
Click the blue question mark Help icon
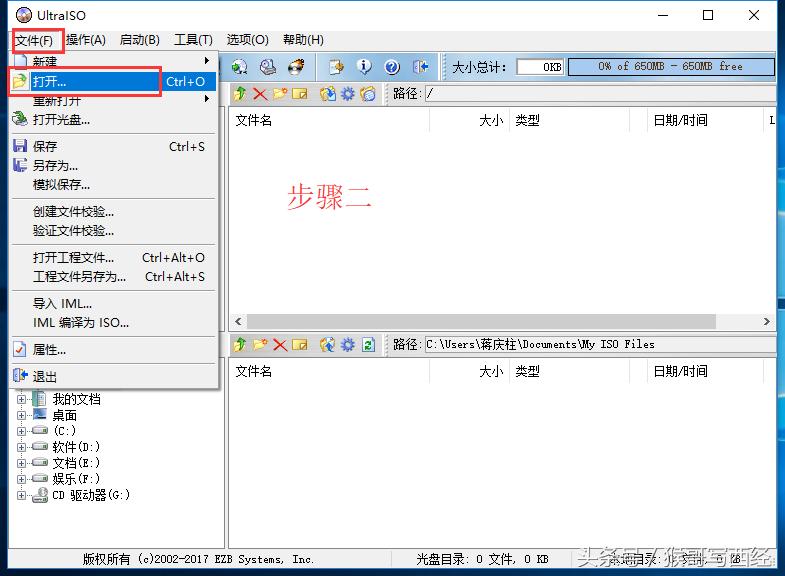tap(392, 67)
